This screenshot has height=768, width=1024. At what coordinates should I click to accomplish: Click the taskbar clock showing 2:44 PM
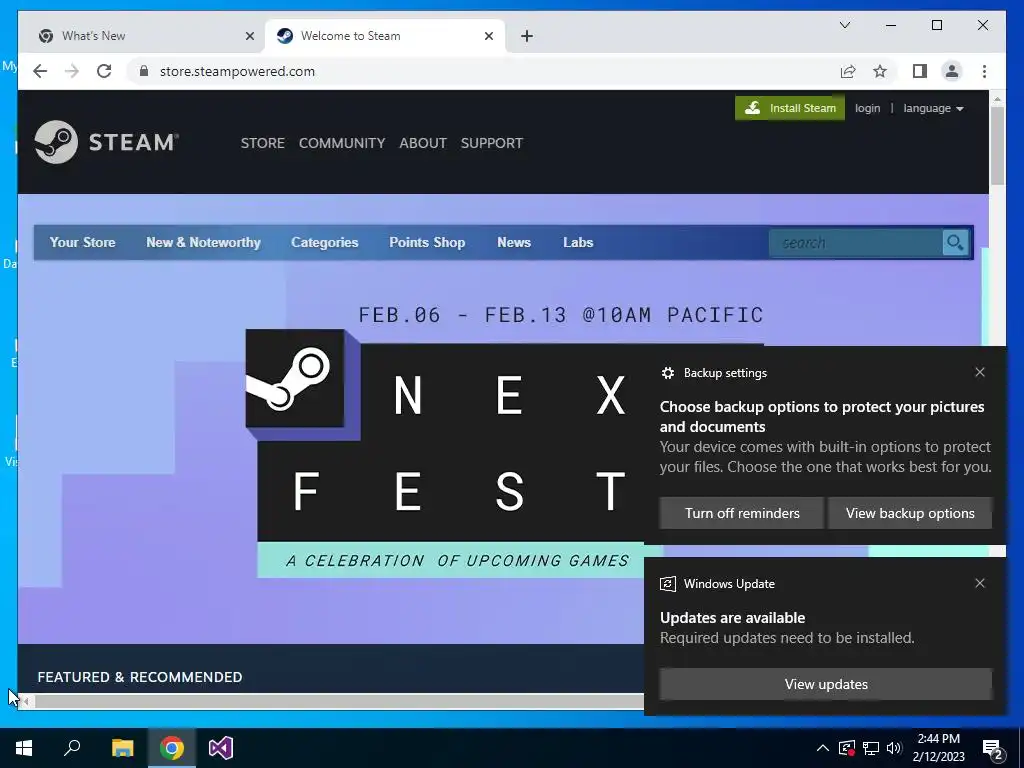tap(938, 748)
